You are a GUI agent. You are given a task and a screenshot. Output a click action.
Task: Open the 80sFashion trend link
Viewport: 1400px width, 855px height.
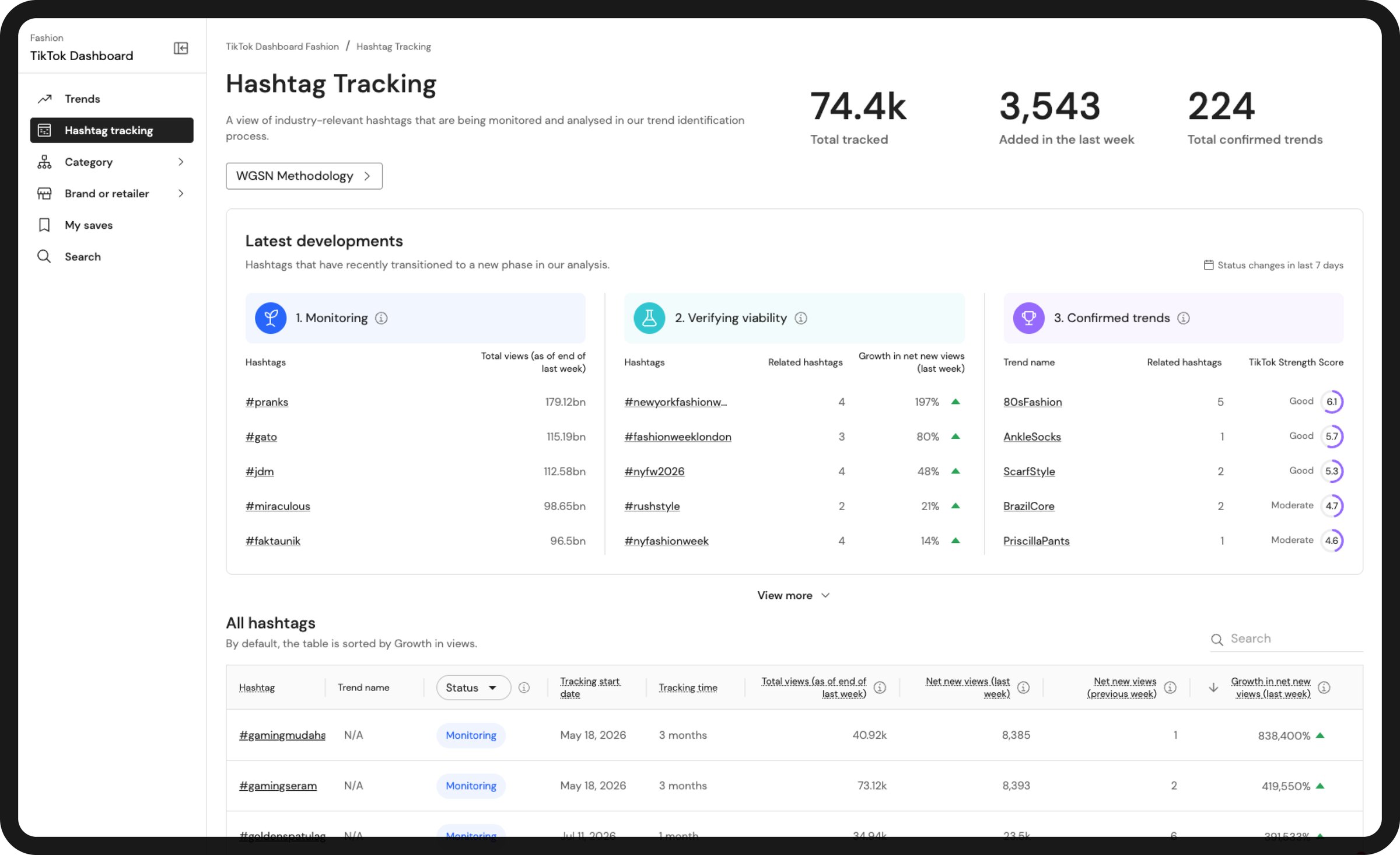[x=1032, y=402]
